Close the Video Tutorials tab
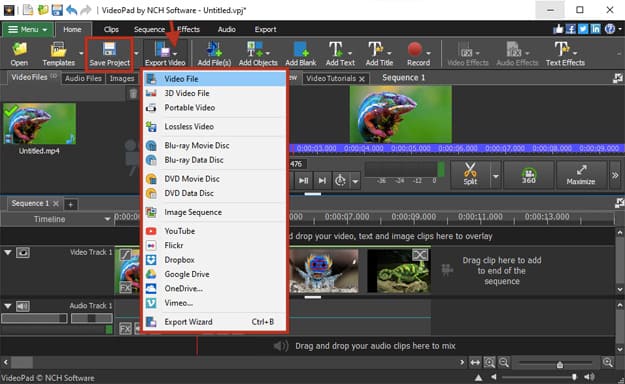This screenshot has height=384, width=625. (362, 79)
